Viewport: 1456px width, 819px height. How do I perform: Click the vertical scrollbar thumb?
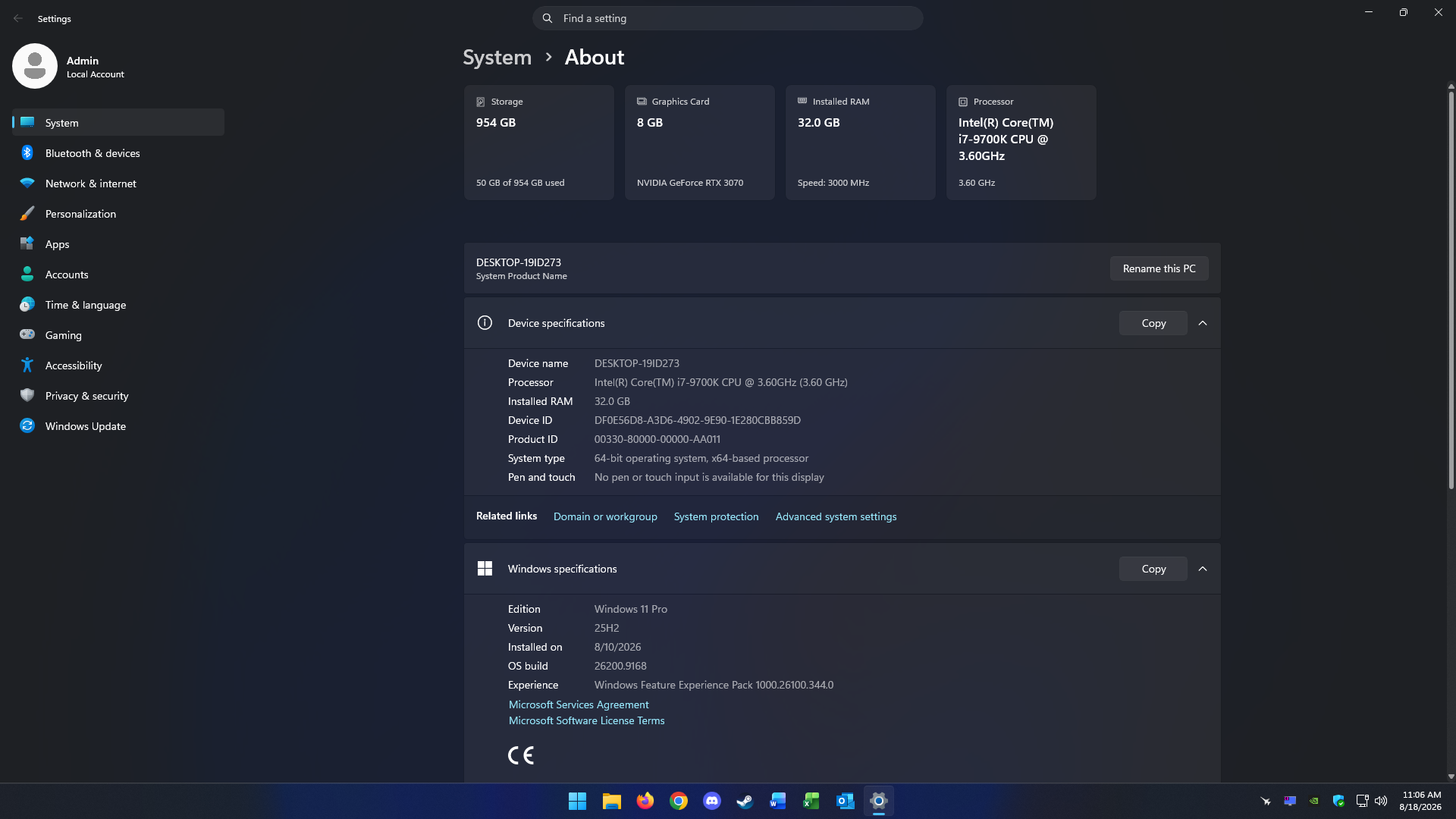pos(1451,290)
